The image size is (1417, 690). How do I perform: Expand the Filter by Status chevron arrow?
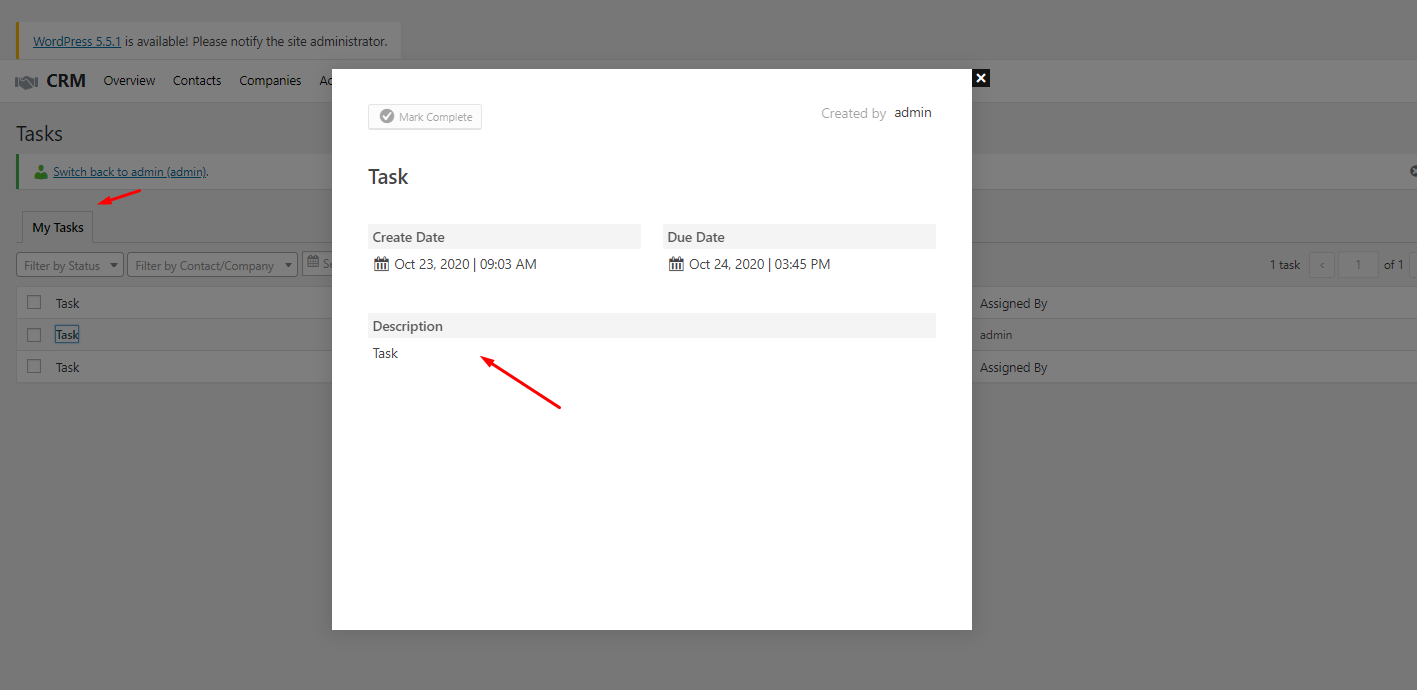113,264
